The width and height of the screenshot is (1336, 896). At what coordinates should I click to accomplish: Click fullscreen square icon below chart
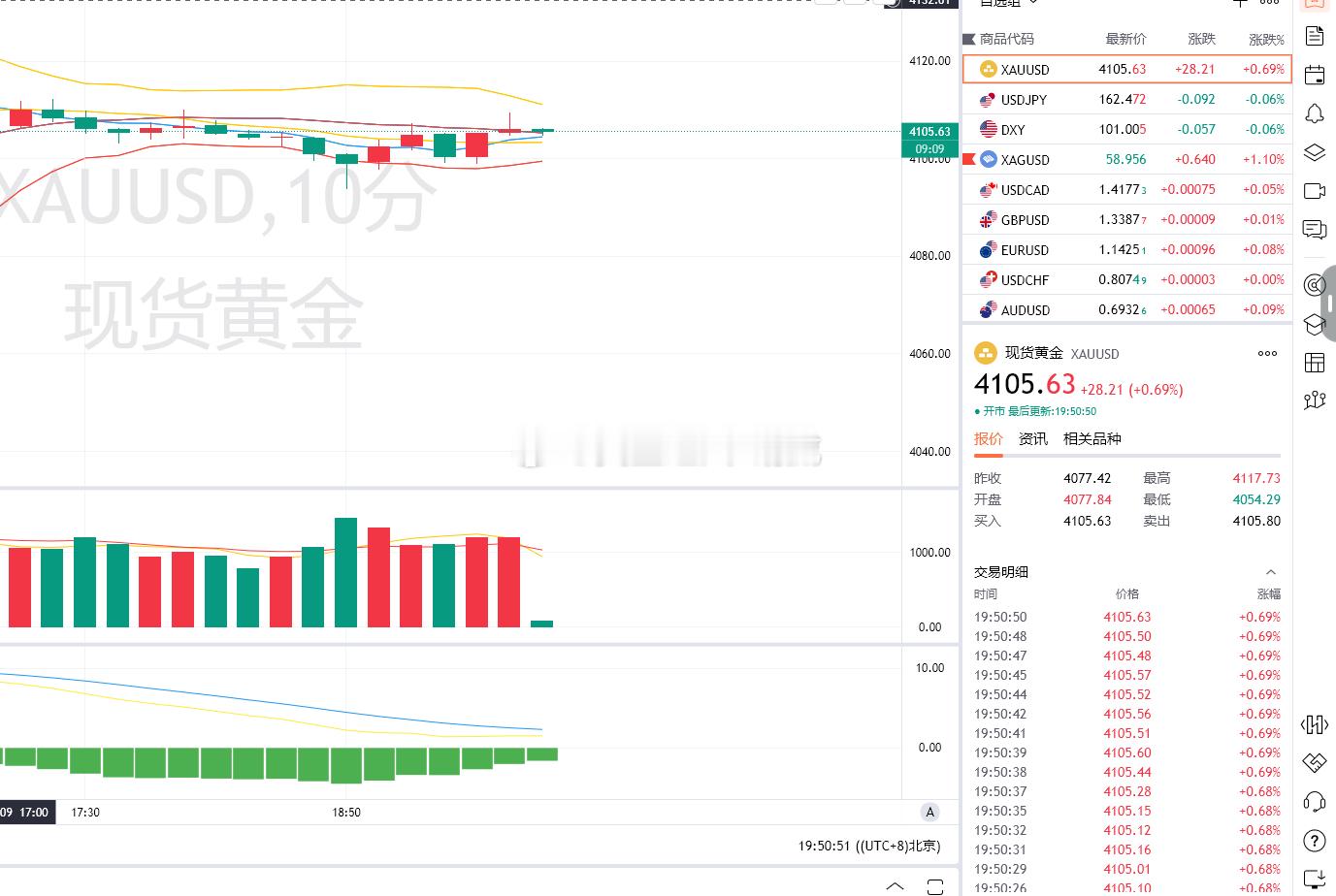tap(934, 886)
